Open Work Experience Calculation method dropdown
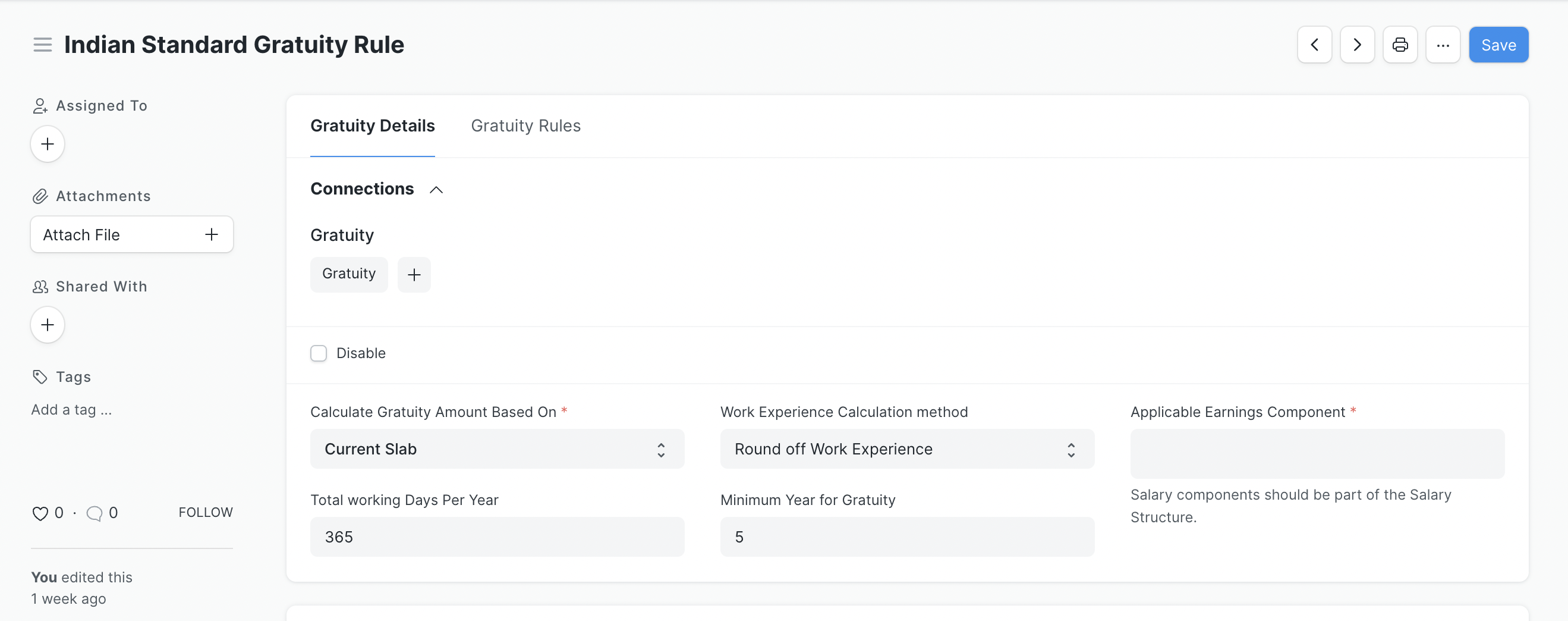This screenshot has height=621, width=1568. [907, 449]
